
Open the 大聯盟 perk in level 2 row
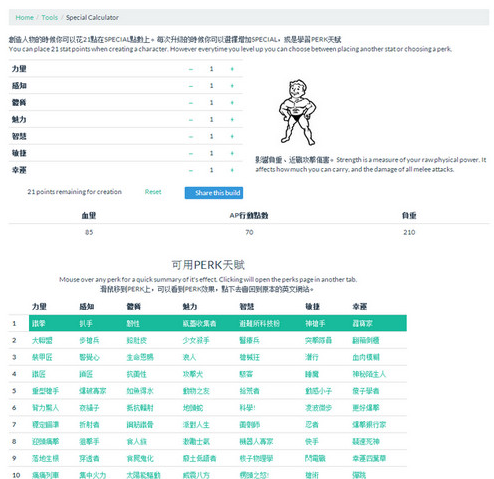pos(42,340)
